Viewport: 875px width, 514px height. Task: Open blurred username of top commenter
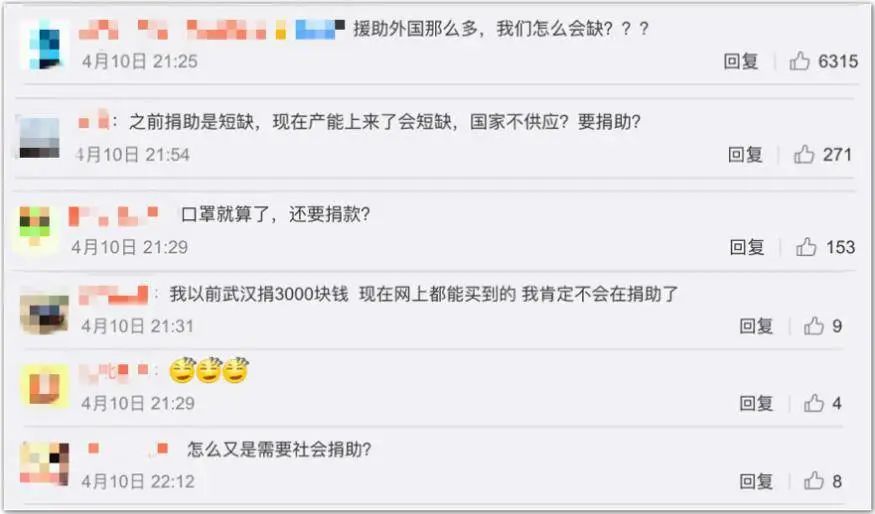coord(173,29)
